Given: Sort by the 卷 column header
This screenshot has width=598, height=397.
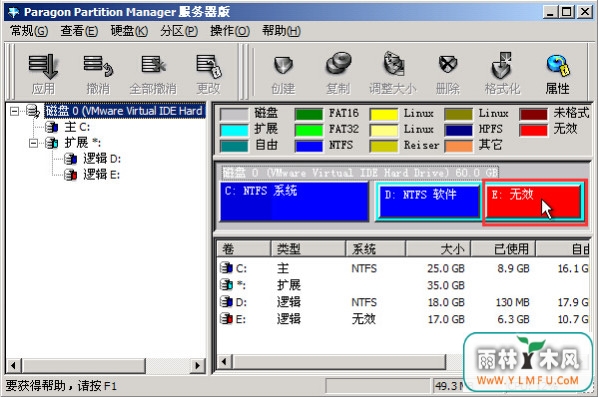Looking at the screenshot, I should click(x=244, y=249).
